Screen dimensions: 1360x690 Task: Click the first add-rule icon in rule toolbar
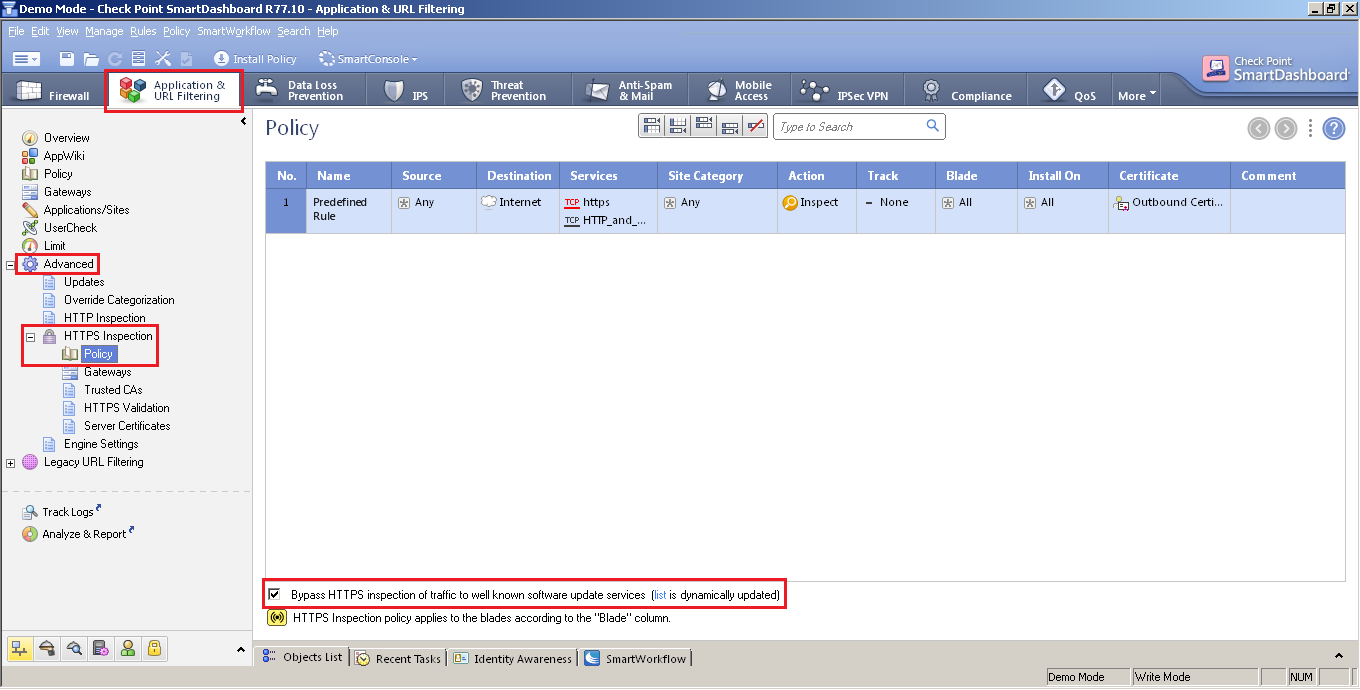tap(652, 127)
